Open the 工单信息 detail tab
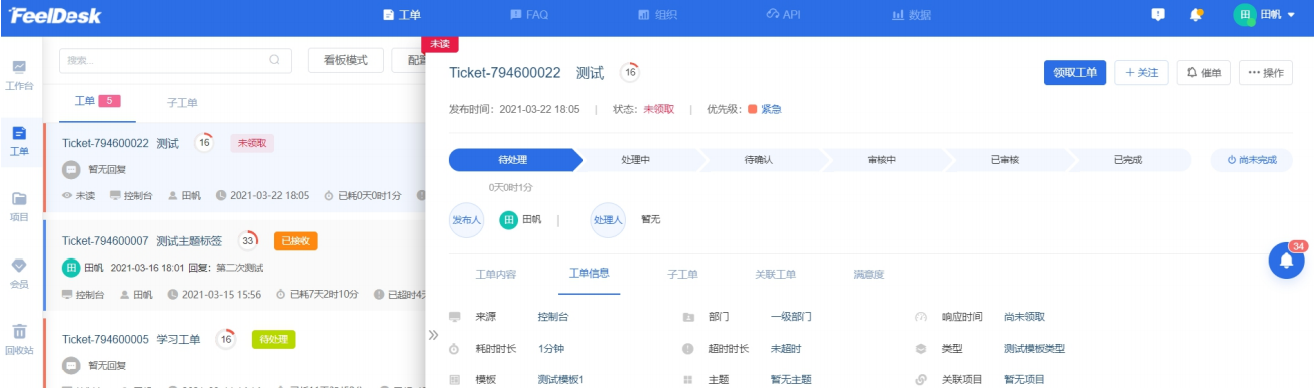Screen dimensions: 1314x392 click(589, 274)
